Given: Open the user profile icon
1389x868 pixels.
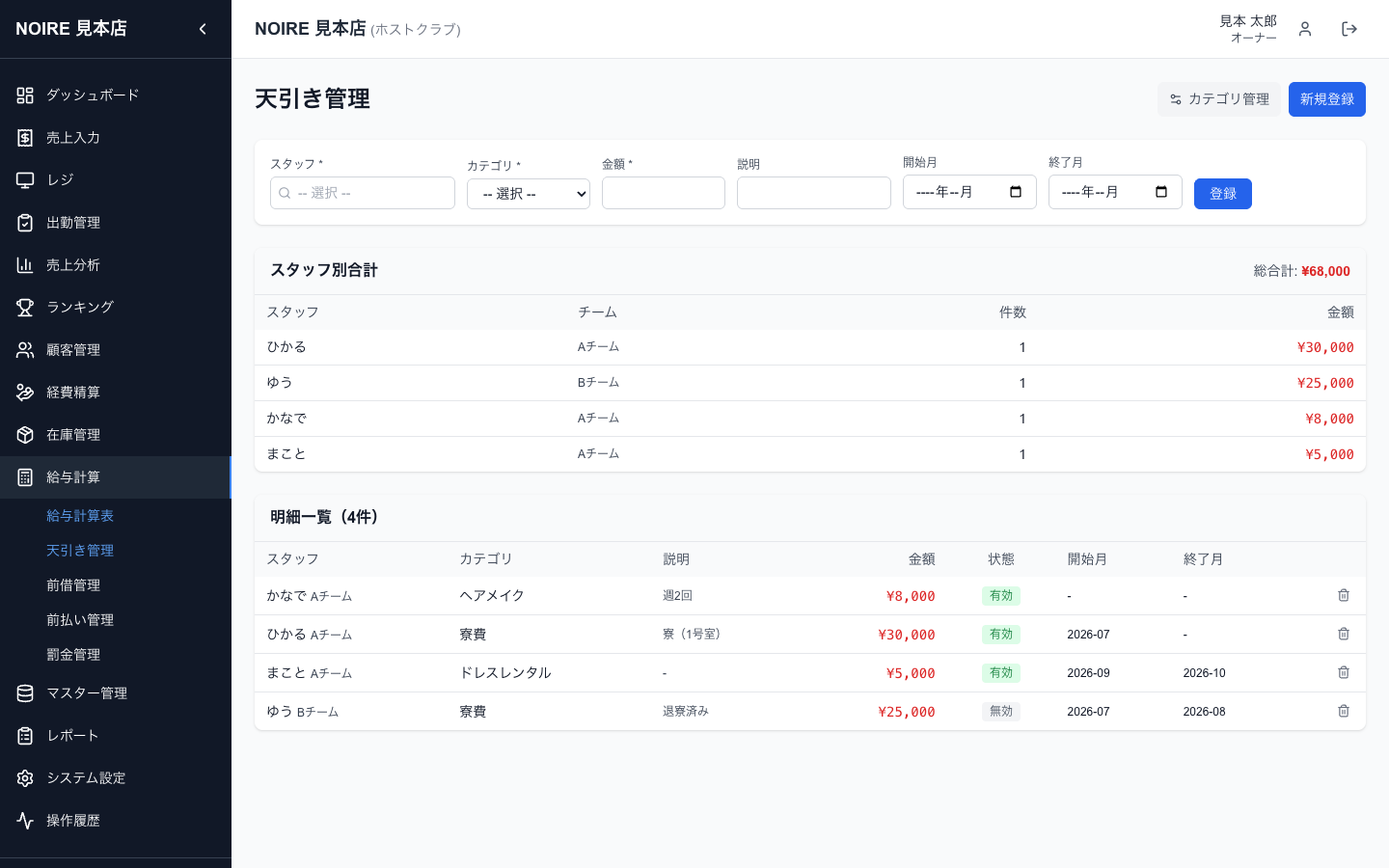Looking at the screenshot, I should 1305,29.
